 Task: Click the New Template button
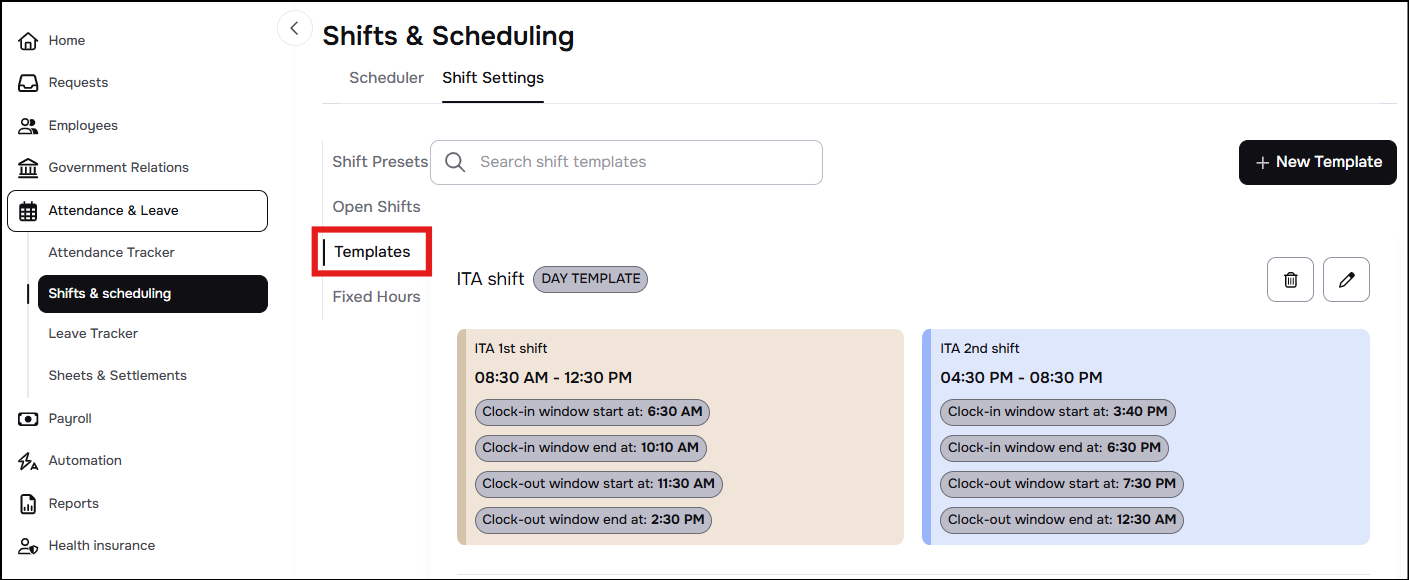tap(1318, 162)
